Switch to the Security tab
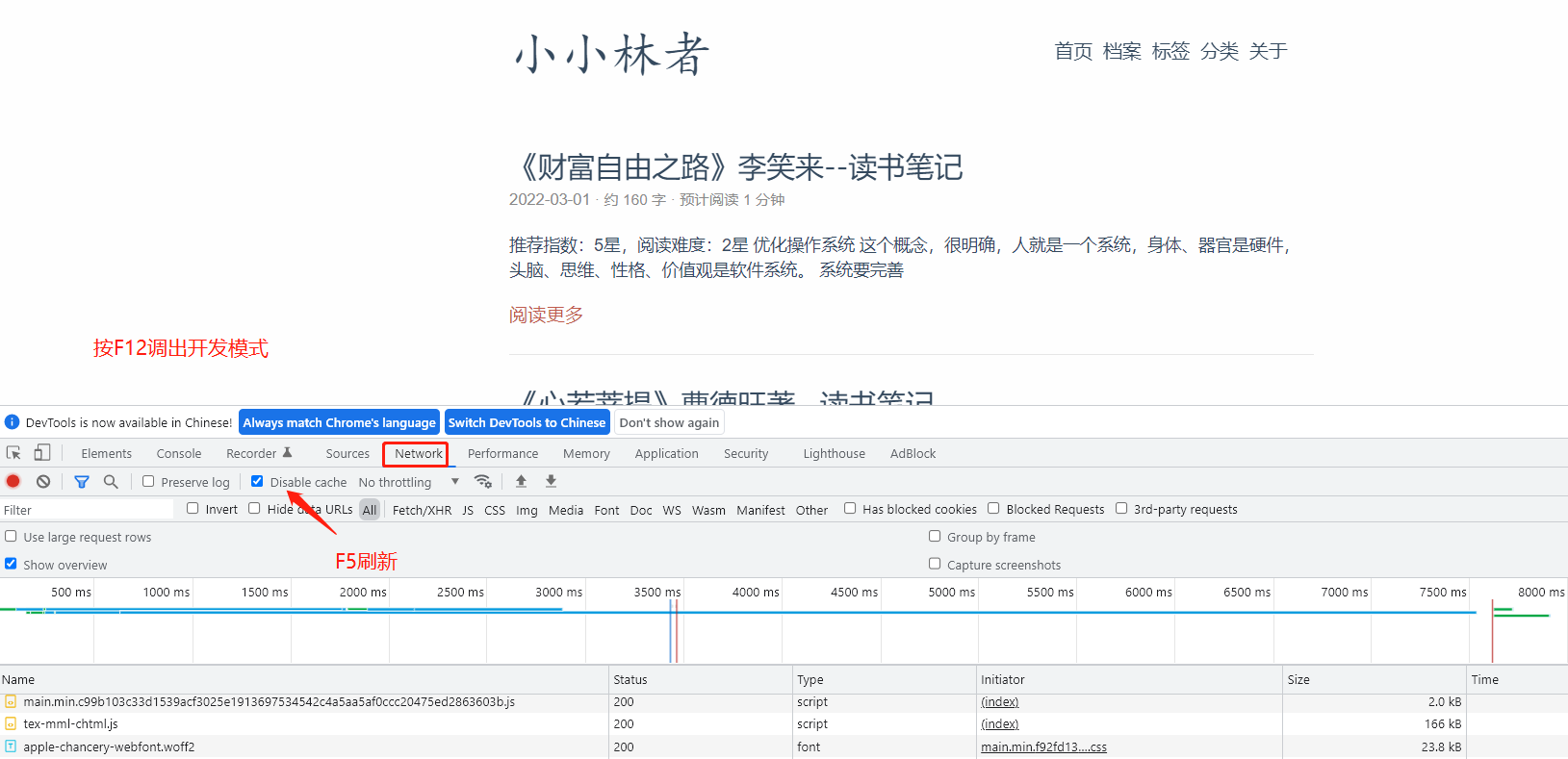The width and height of the screenshot is (1568, 759). (x=746, y=453)
